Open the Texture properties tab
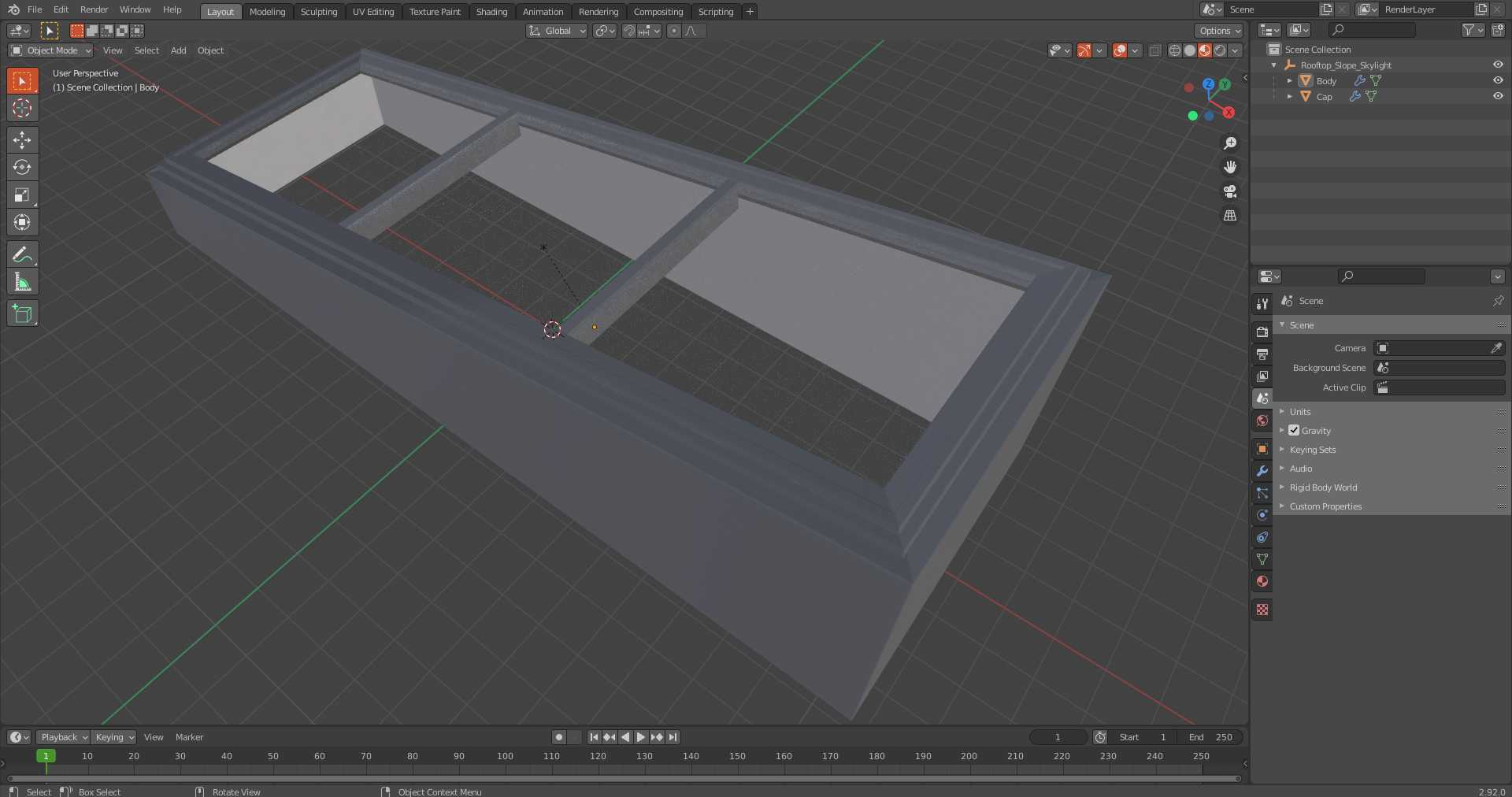Image resolution: width=1512 pixels, height=797 pixels. 1262,610
